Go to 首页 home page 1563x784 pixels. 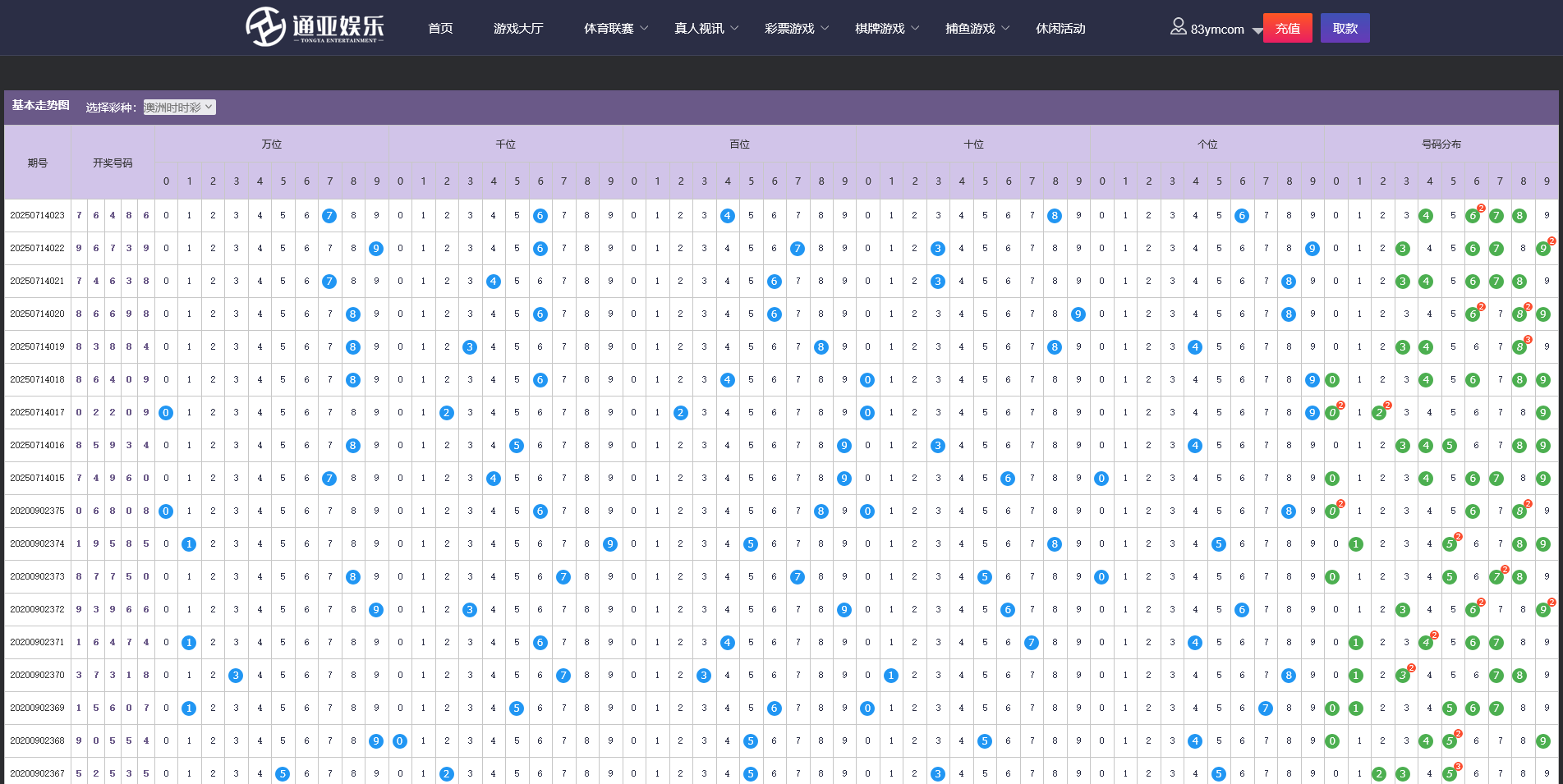pos(440,29)
